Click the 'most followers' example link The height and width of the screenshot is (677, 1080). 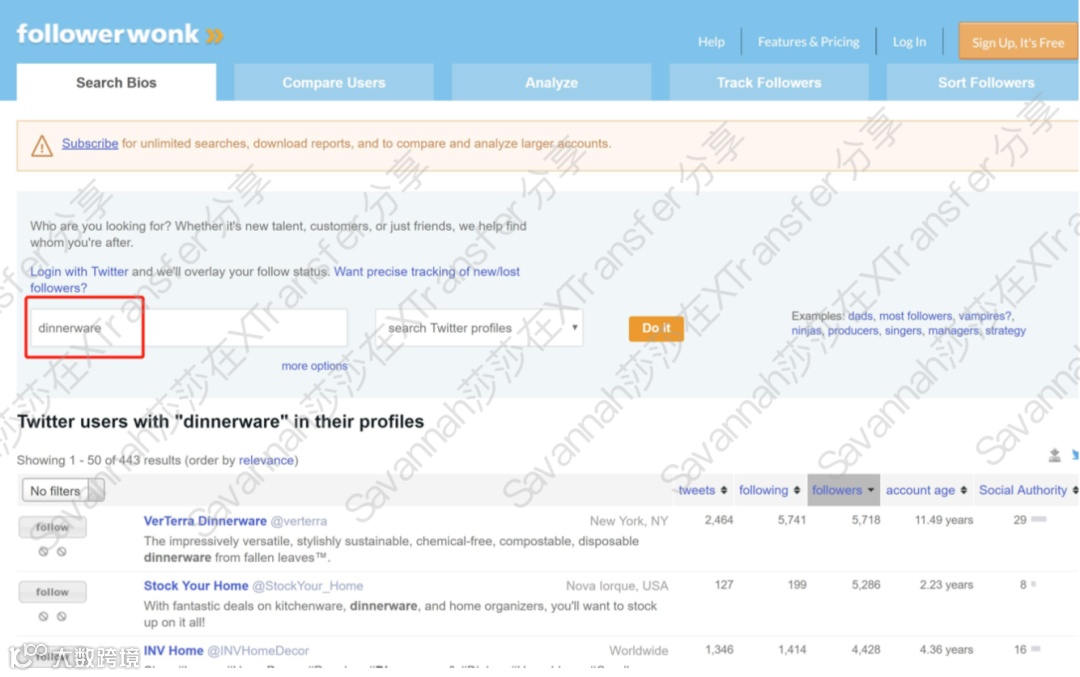tap(915, 316)
